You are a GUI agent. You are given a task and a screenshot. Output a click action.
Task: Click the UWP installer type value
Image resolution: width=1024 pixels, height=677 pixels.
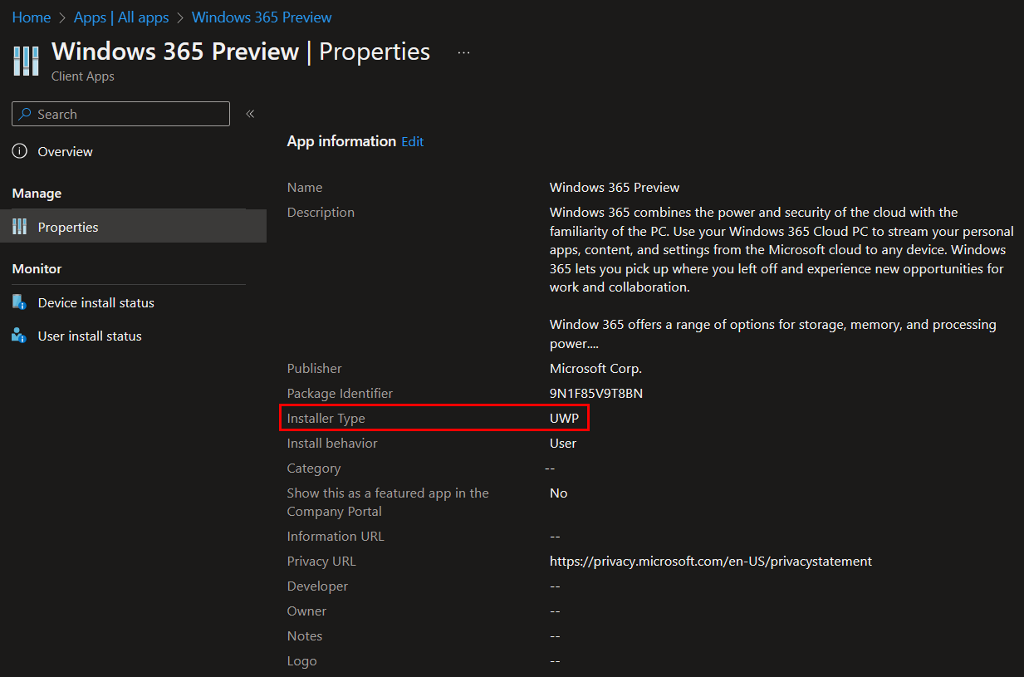[564, 418]
